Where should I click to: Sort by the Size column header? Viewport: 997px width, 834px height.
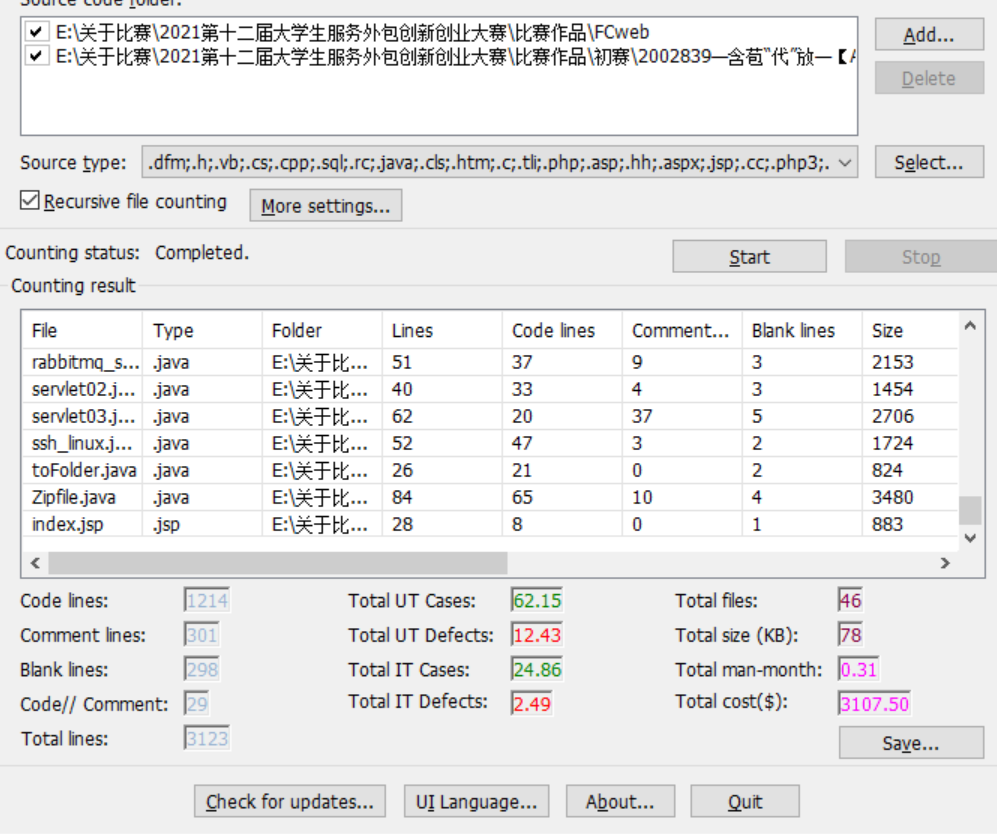pos(911,330)
